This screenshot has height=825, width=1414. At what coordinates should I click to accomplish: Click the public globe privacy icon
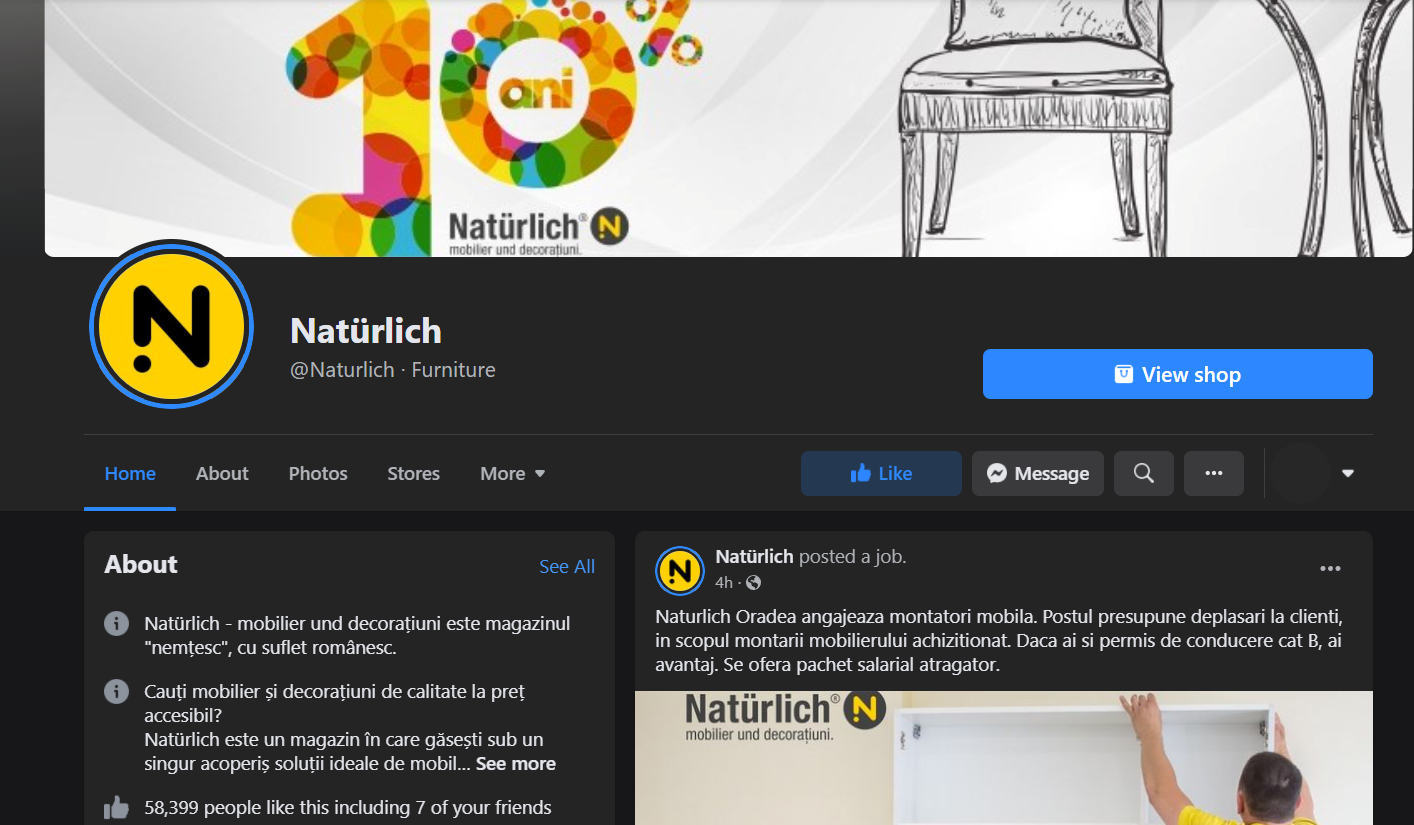click(754, 583)
